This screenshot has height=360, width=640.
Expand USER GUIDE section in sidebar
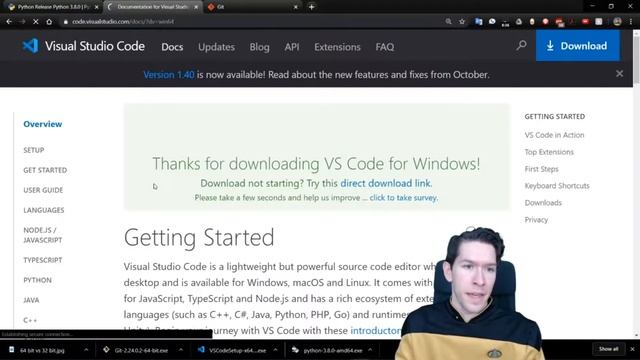(43, 190)
